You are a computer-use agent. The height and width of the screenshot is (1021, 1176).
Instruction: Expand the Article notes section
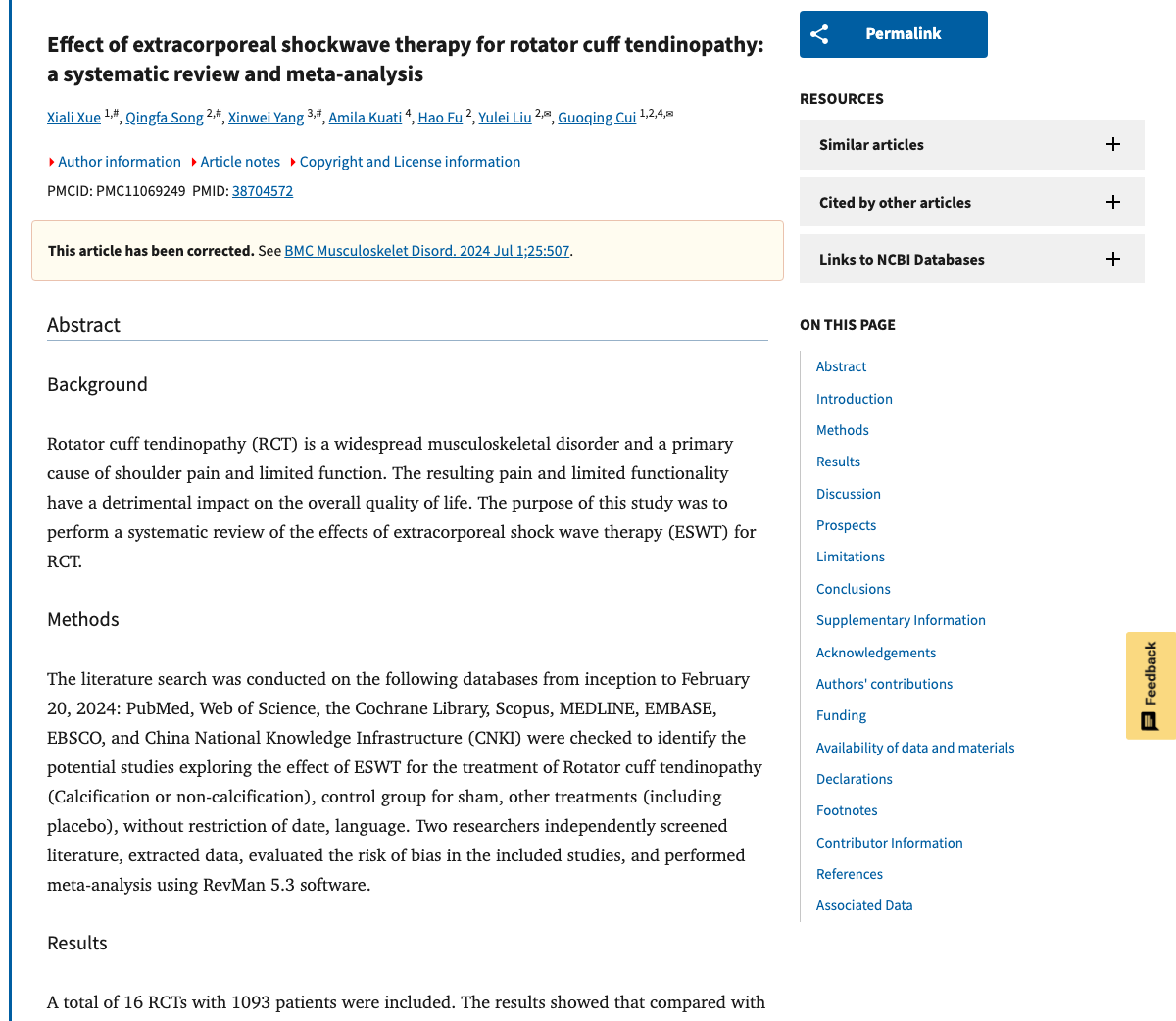pos(240,162)
